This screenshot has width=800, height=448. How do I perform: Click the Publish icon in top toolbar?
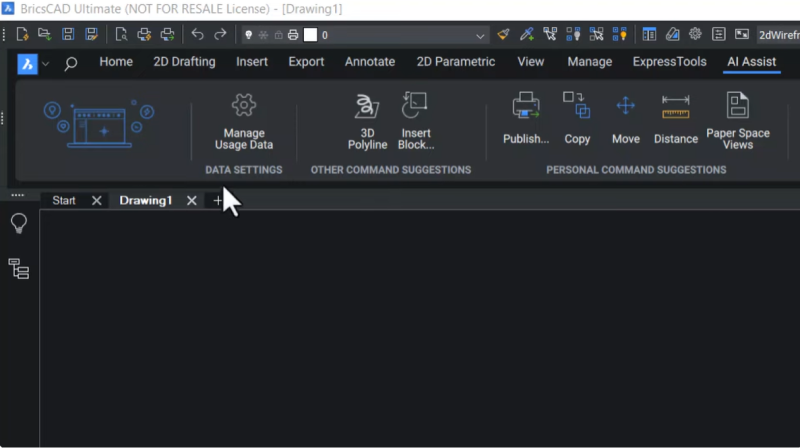(x=167, y=35)
